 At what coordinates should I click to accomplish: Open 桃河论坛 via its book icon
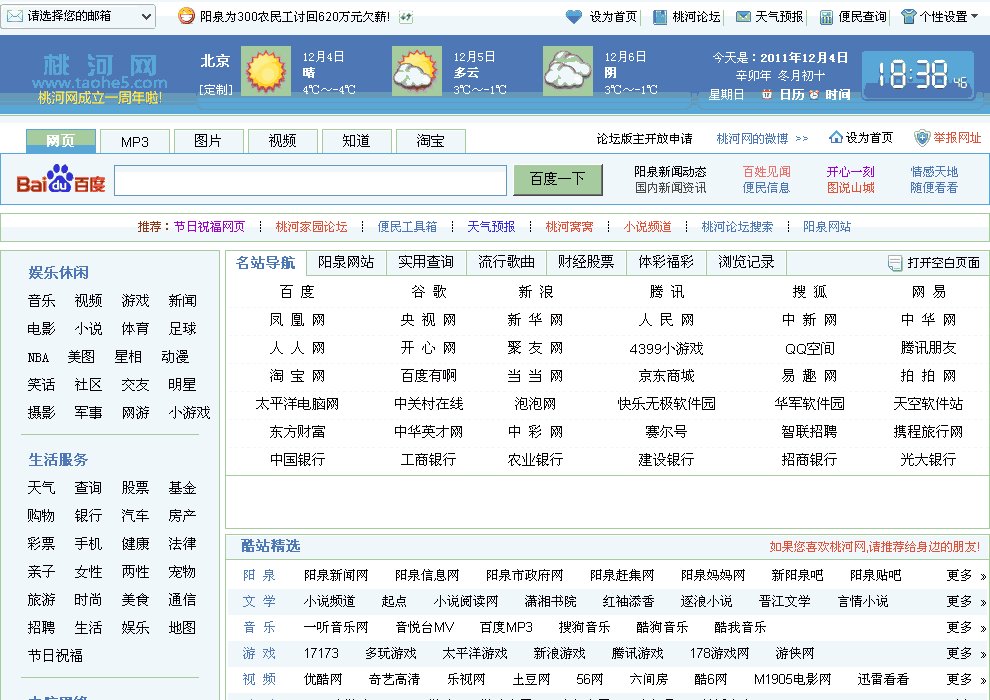(659, 14)
